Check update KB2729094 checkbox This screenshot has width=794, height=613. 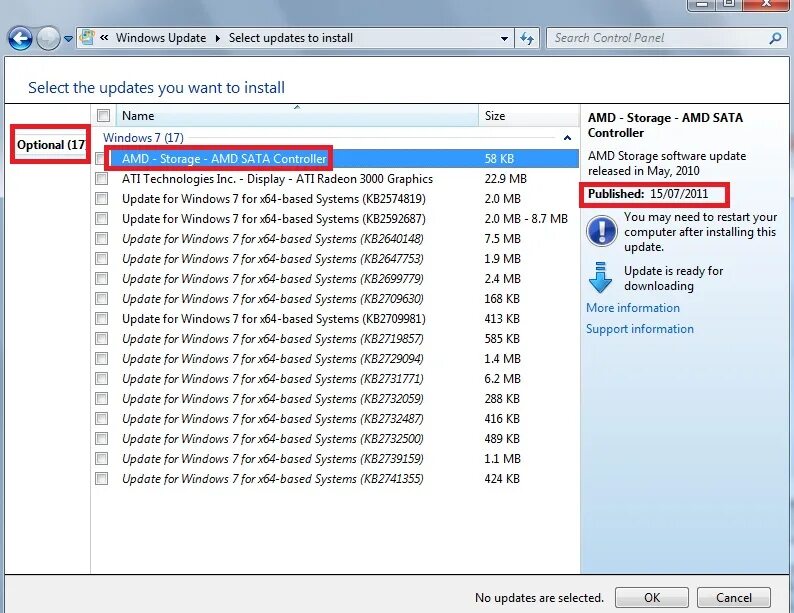click(102, 358)
